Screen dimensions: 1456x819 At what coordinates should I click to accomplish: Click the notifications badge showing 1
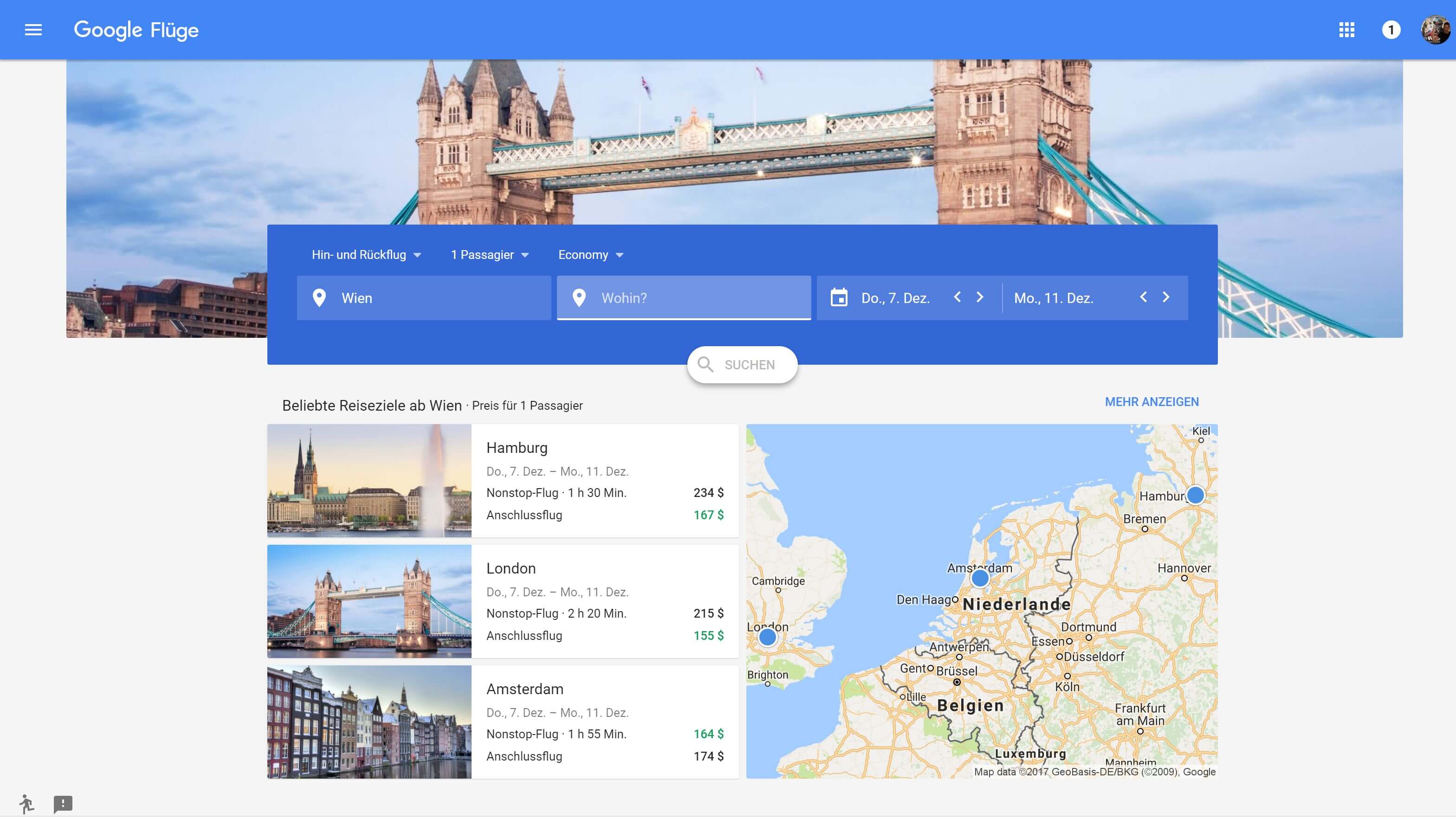1391,29
